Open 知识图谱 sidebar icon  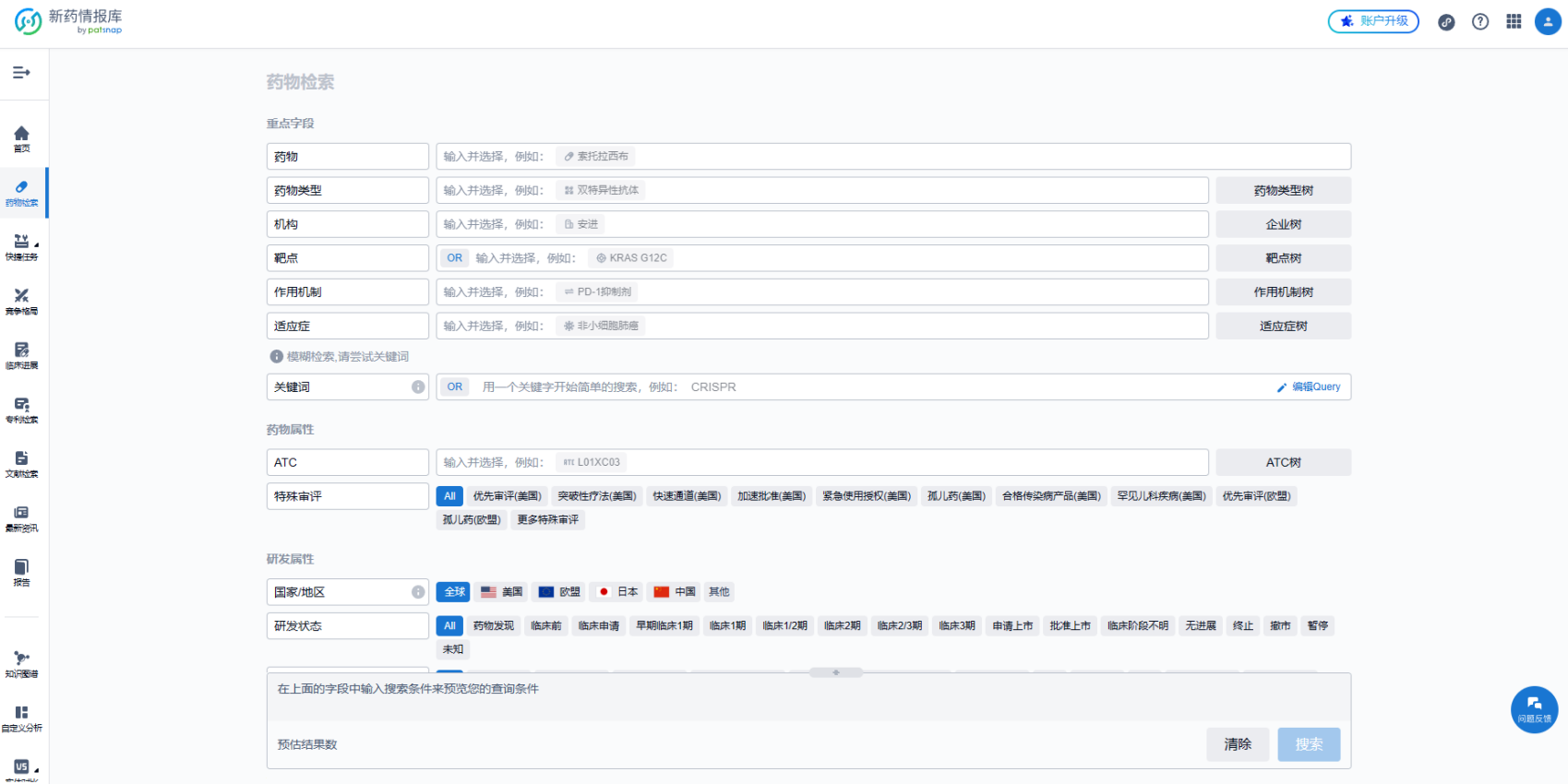(x=21, y=664)
